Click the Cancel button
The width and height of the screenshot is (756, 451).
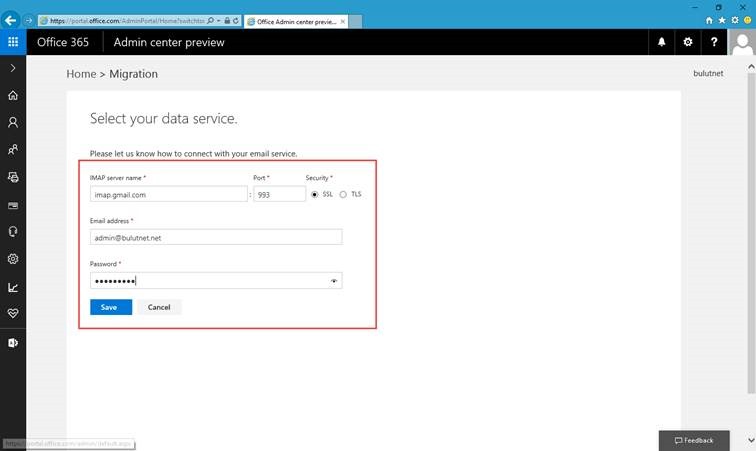[x=159, y=307]
